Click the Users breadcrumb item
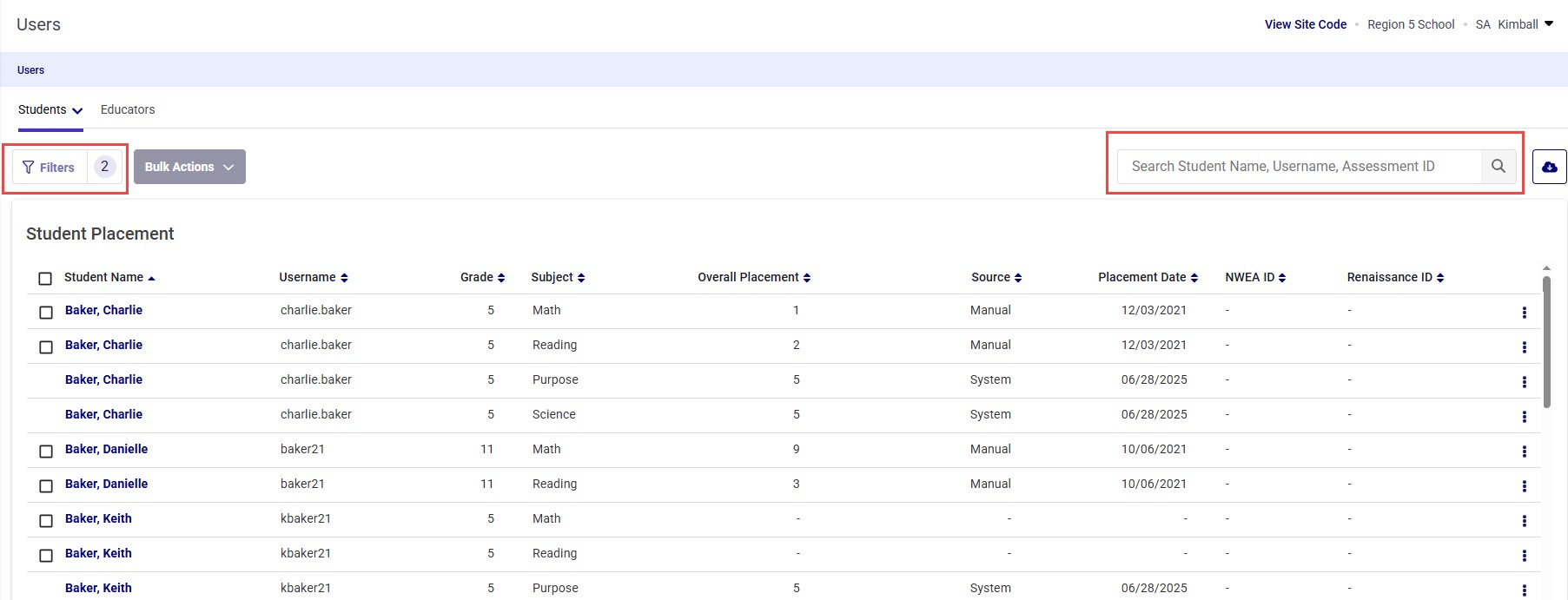This screenshot has height=600, width=1568. click(30, 70)
